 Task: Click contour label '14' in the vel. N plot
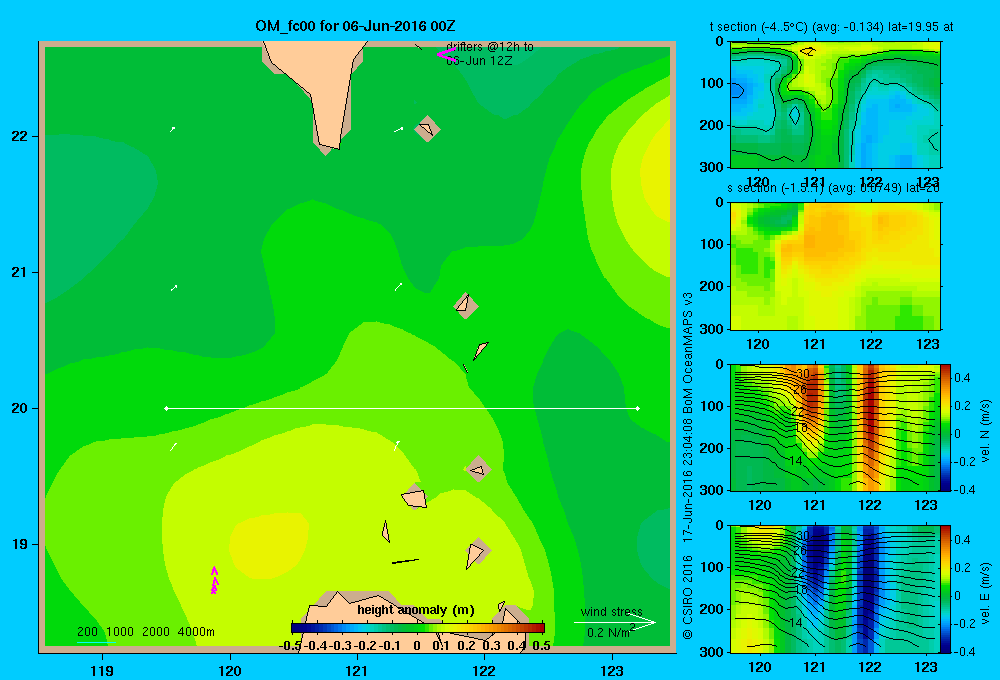[795, 461]
